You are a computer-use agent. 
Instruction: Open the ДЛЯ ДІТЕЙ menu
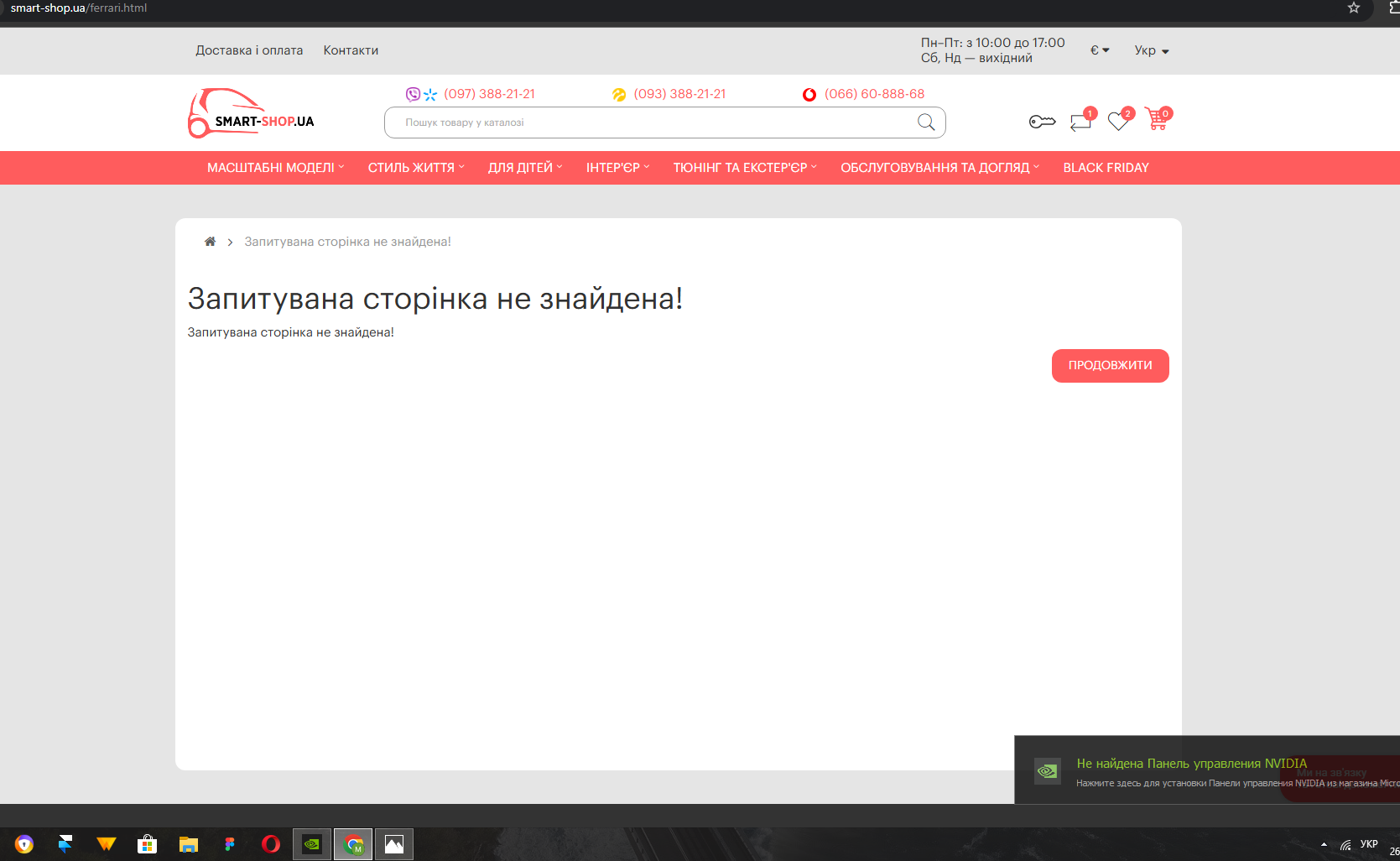point(524,168)
